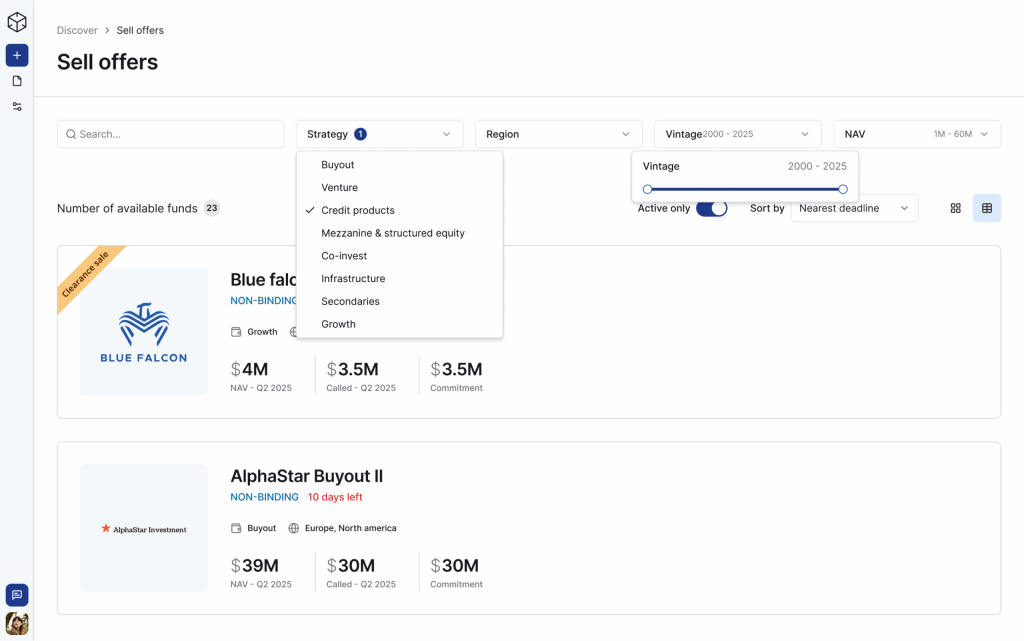1024x641 pixels.
Task: Click the cube logo in the sidebar
Action: [x=17, y=22]
